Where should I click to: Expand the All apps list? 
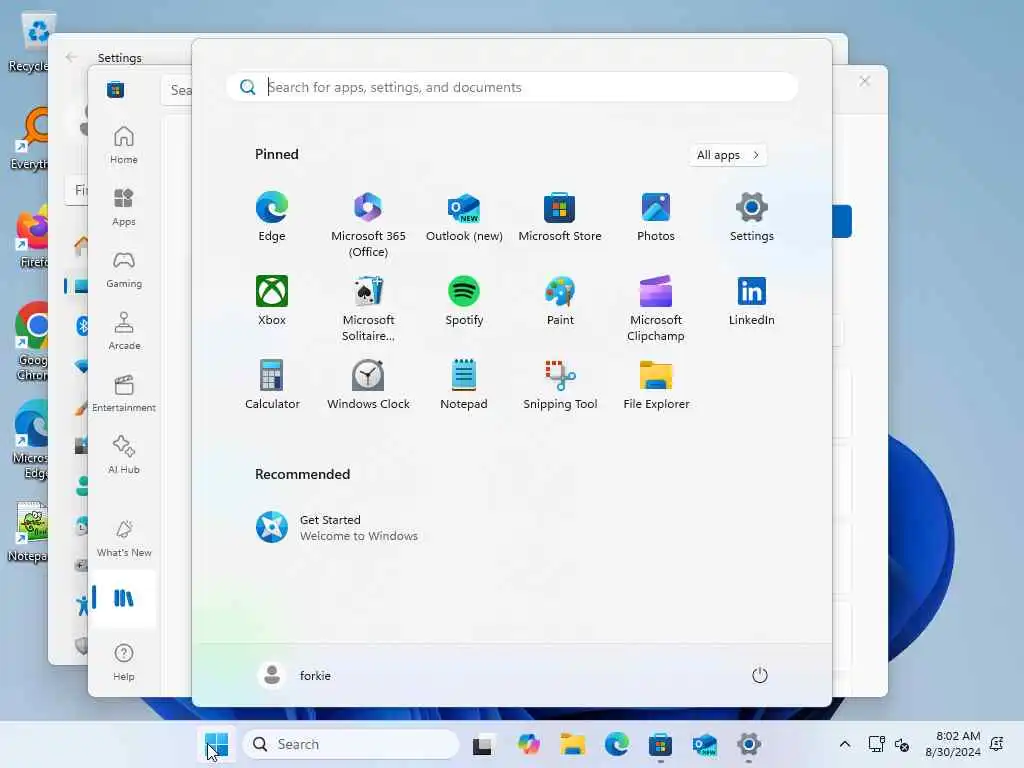728,155
